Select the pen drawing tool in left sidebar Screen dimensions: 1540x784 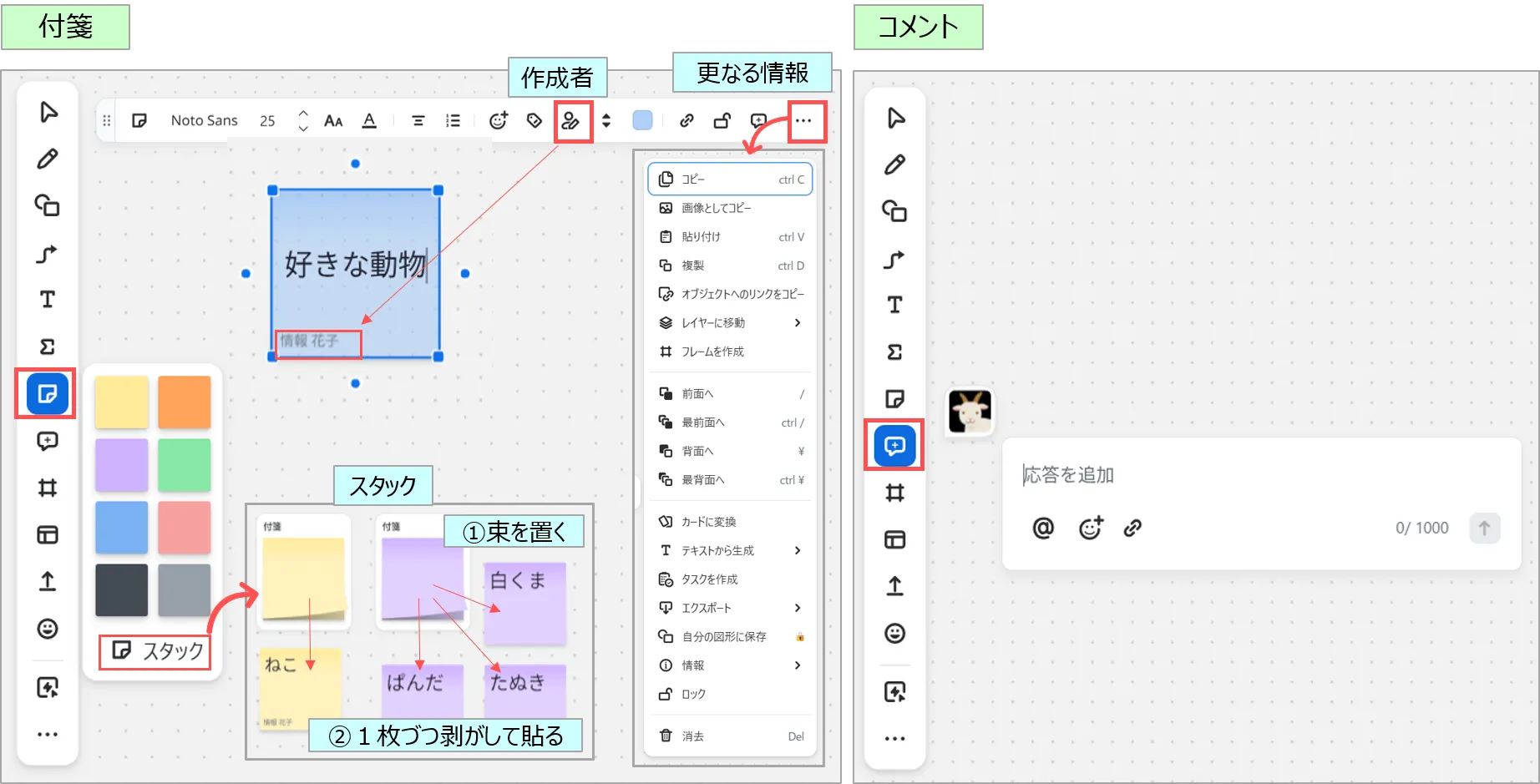coord(48,159)
